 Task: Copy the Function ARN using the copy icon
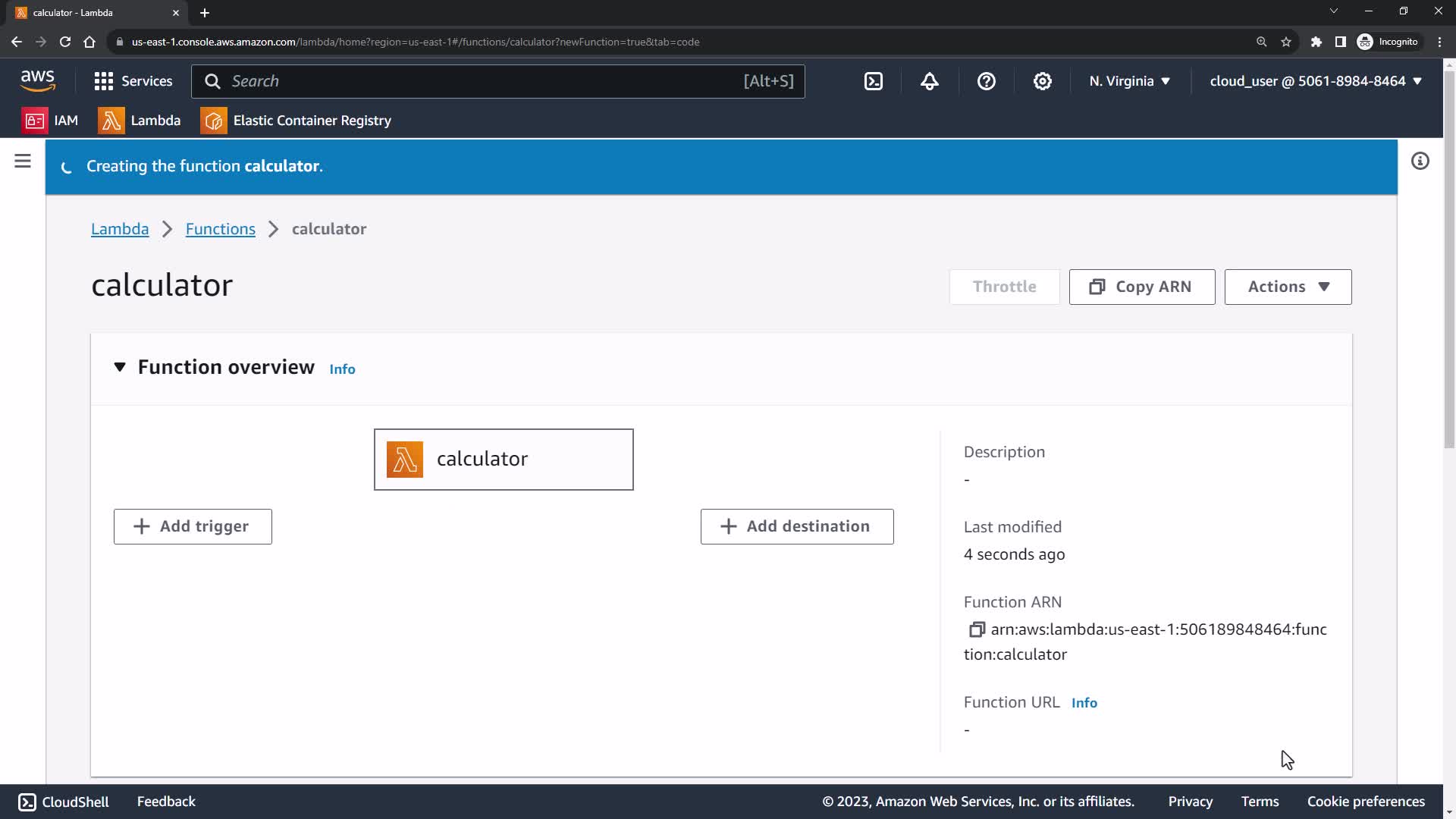click(977, 629)
